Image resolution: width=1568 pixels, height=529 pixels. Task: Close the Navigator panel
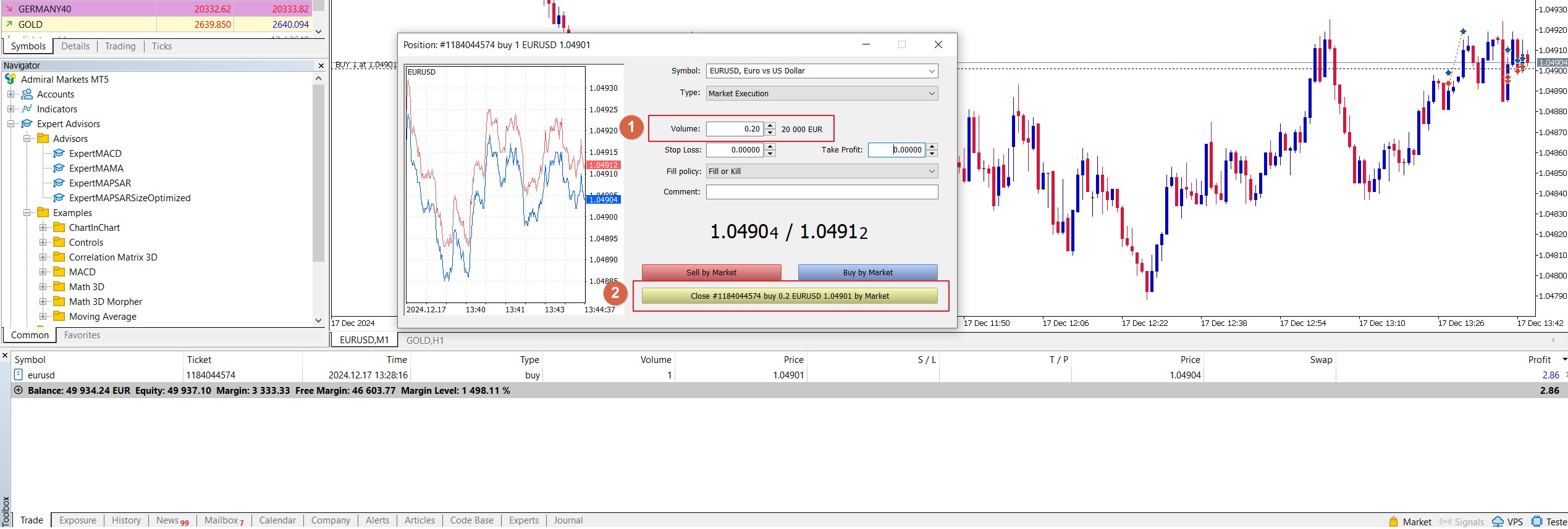(x=321, y=65)
